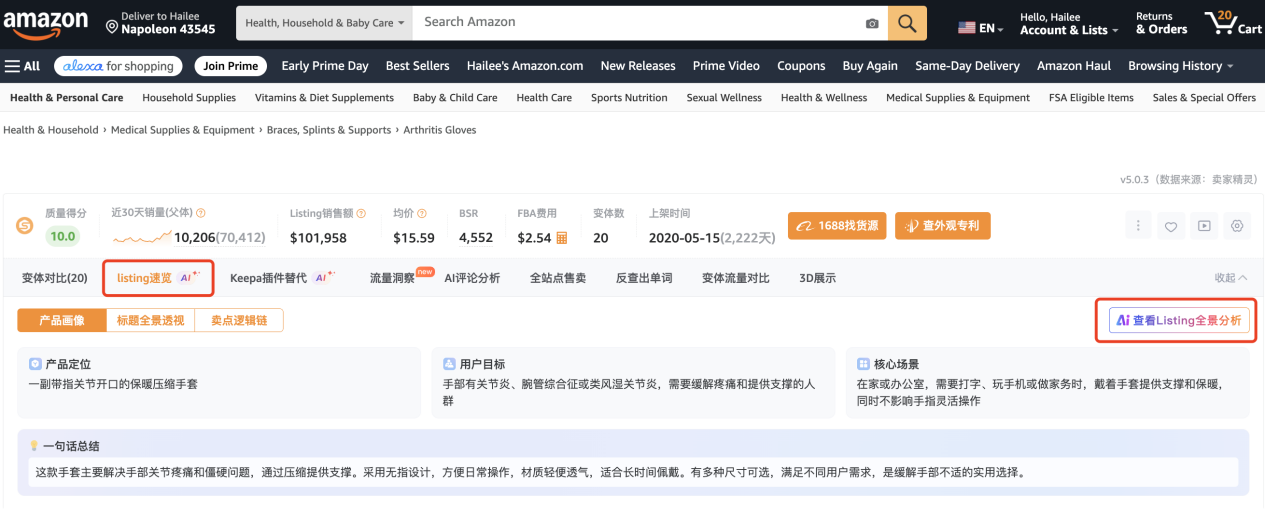Click the 30-day sales trend sparkline

141,239
